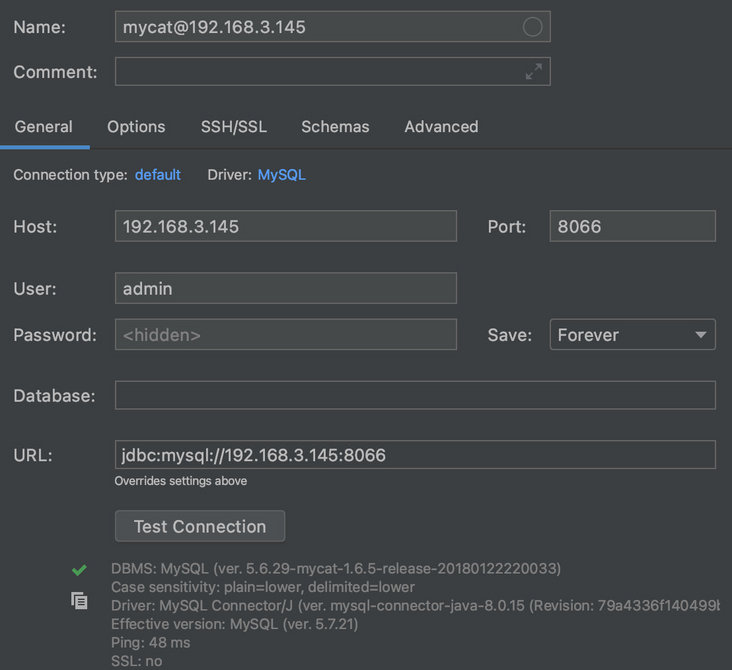Select the Forever save option combo box

(x=620, y=335)
